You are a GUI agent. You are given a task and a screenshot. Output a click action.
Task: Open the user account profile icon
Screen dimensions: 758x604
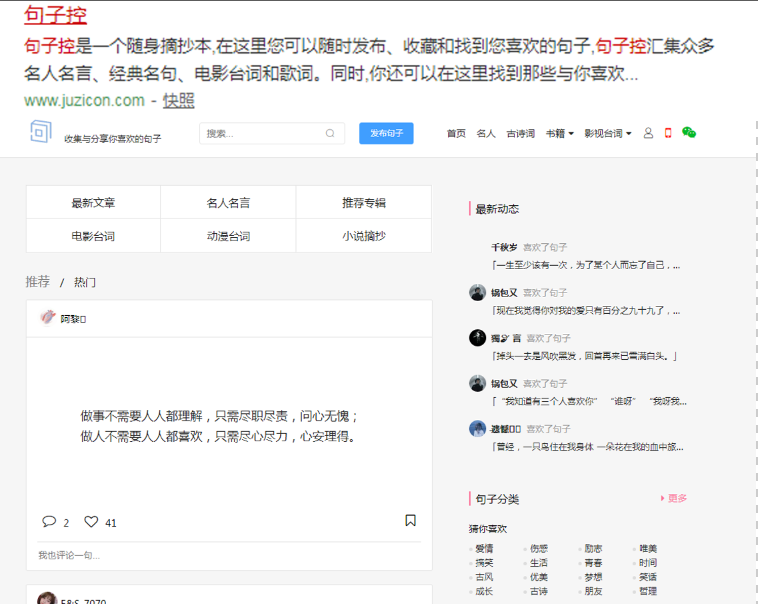pyautogui.click(x=648, y=133)
